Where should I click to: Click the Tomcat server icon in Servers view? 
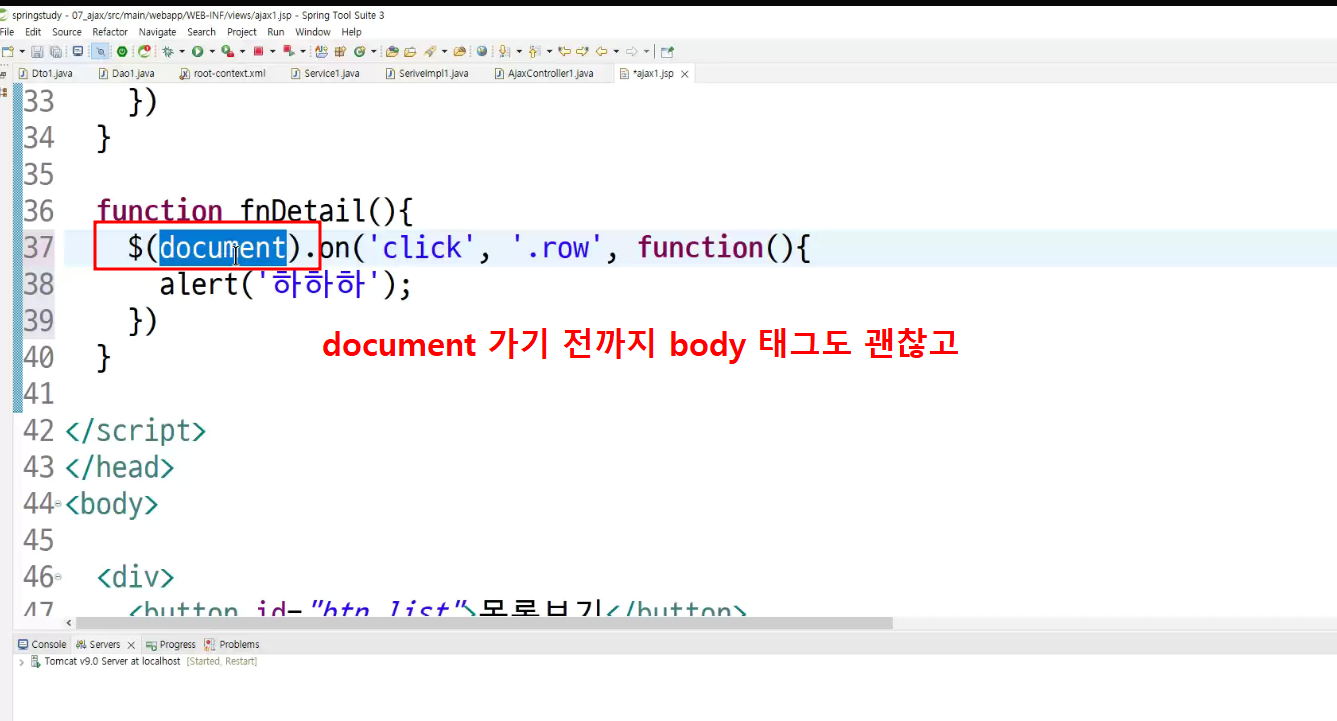point(37,661)
